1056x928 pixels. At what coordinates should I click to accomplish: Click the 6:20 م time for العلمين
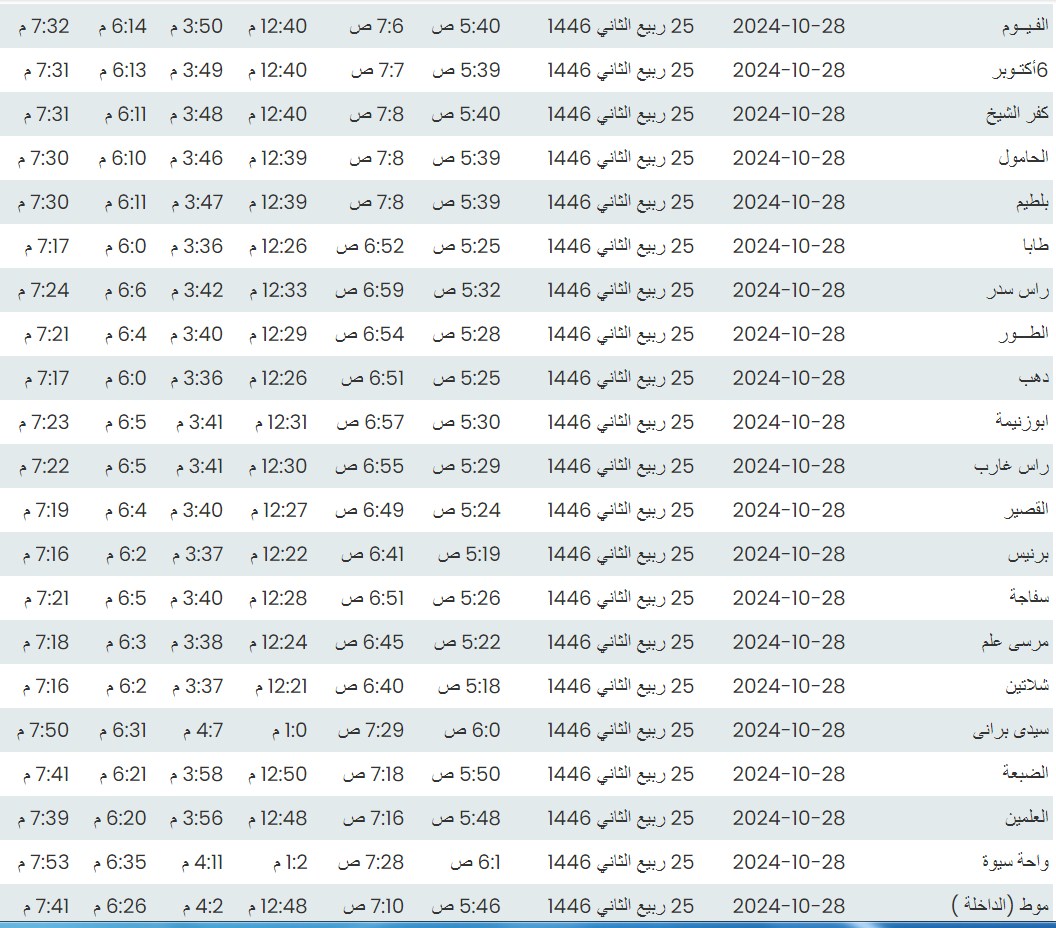(124, 818)
